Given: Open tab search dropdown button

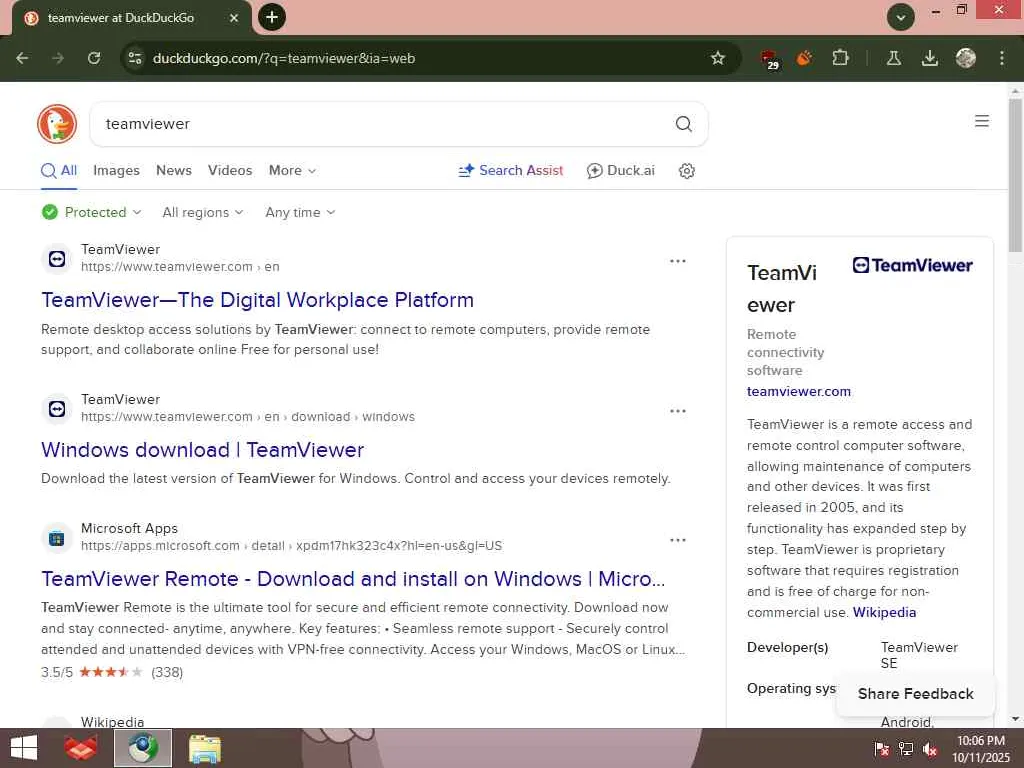Looking at the screenshot, I should click(901, 17).
